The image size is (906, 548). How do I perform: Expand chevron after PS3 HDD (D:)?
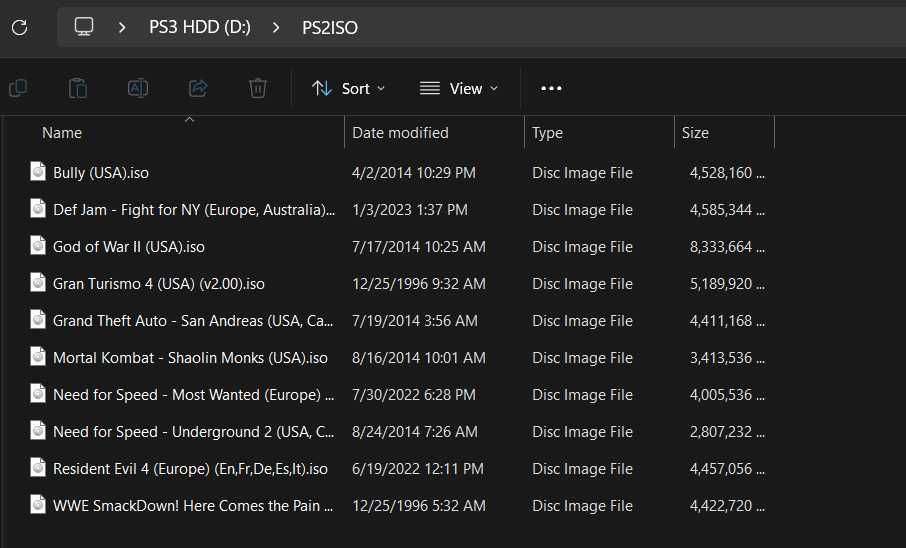click(276, 27)
